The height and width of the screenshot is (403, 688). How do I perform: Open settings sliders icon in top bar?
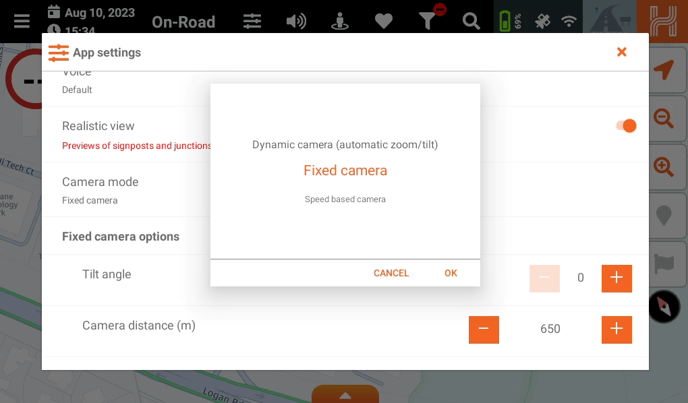tap(252, 21)
